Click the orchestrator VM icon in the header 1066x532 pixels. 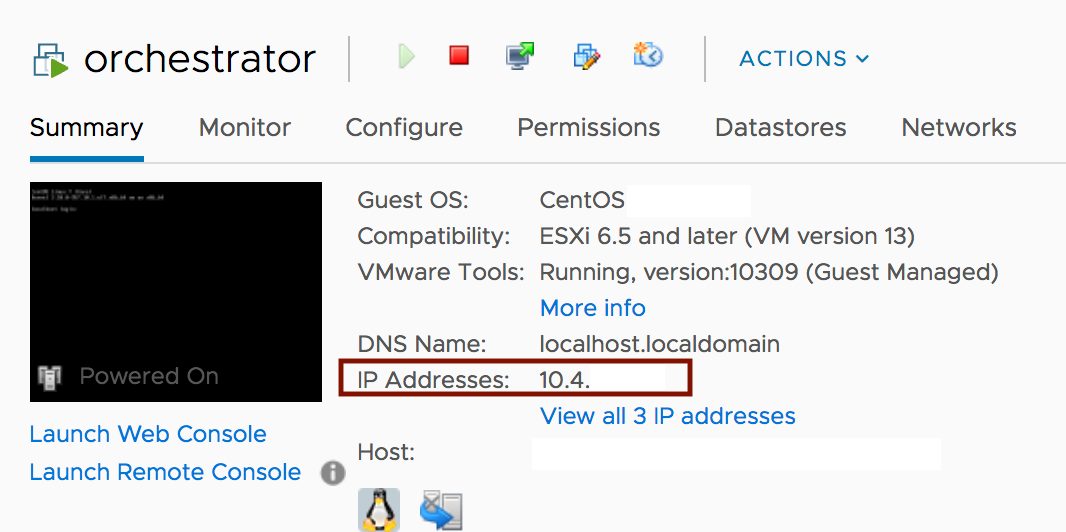coord(51,60)
